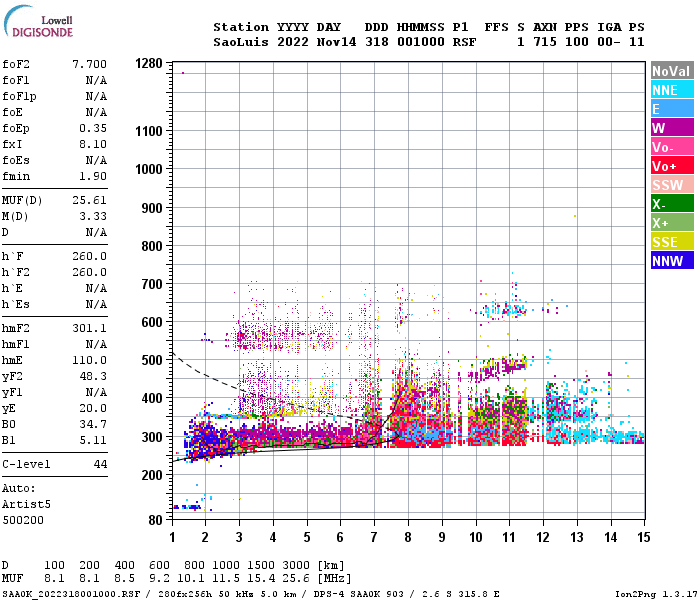The image size is (700, 600).
Task: Click the 500200 version number
Action: pos(23,521)
